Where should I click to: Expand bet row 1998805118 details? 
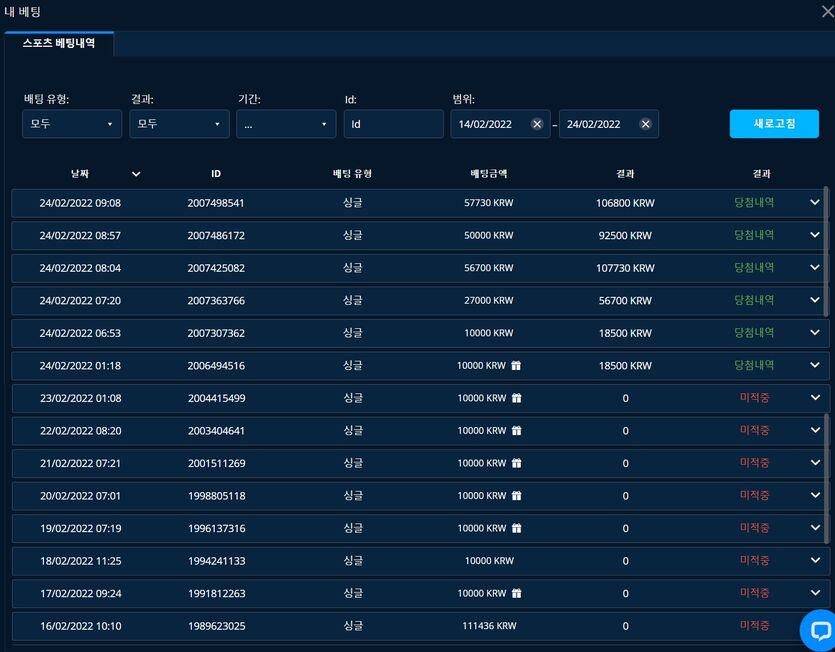click(x=815, y=495)
